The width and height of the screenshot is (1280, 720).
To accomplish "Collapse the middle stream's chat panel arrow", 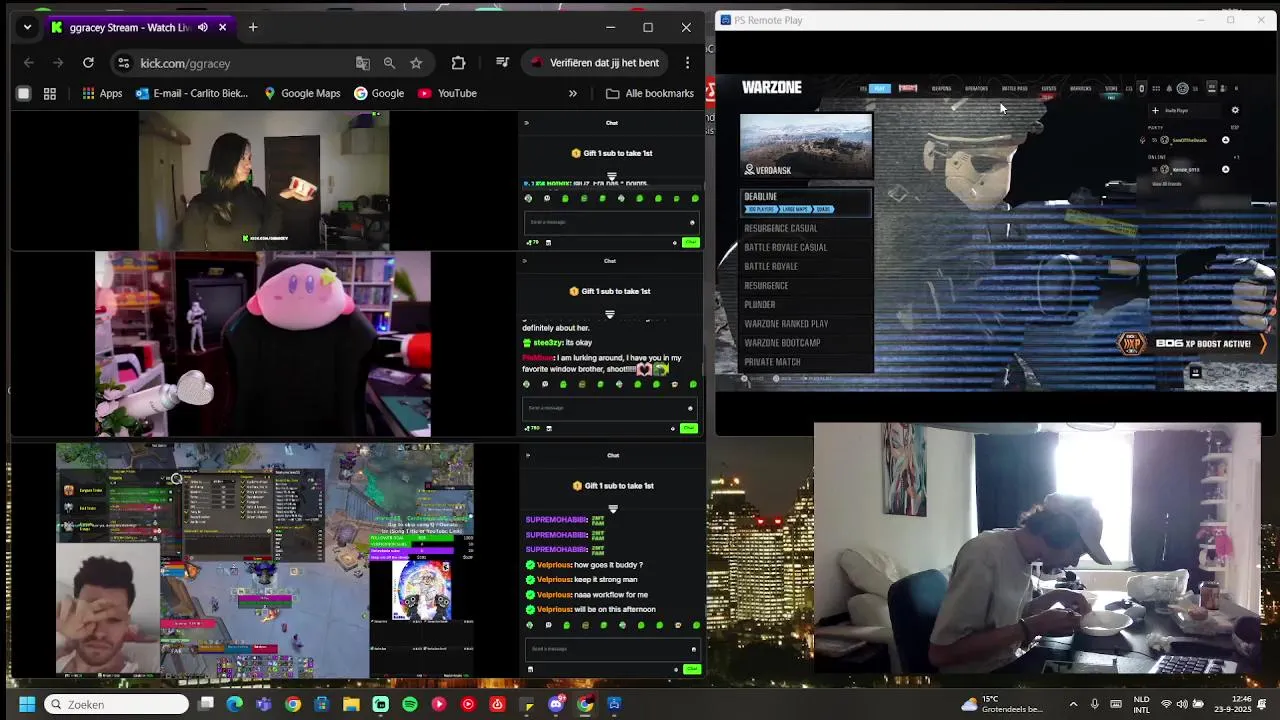I will pos(527,261).
